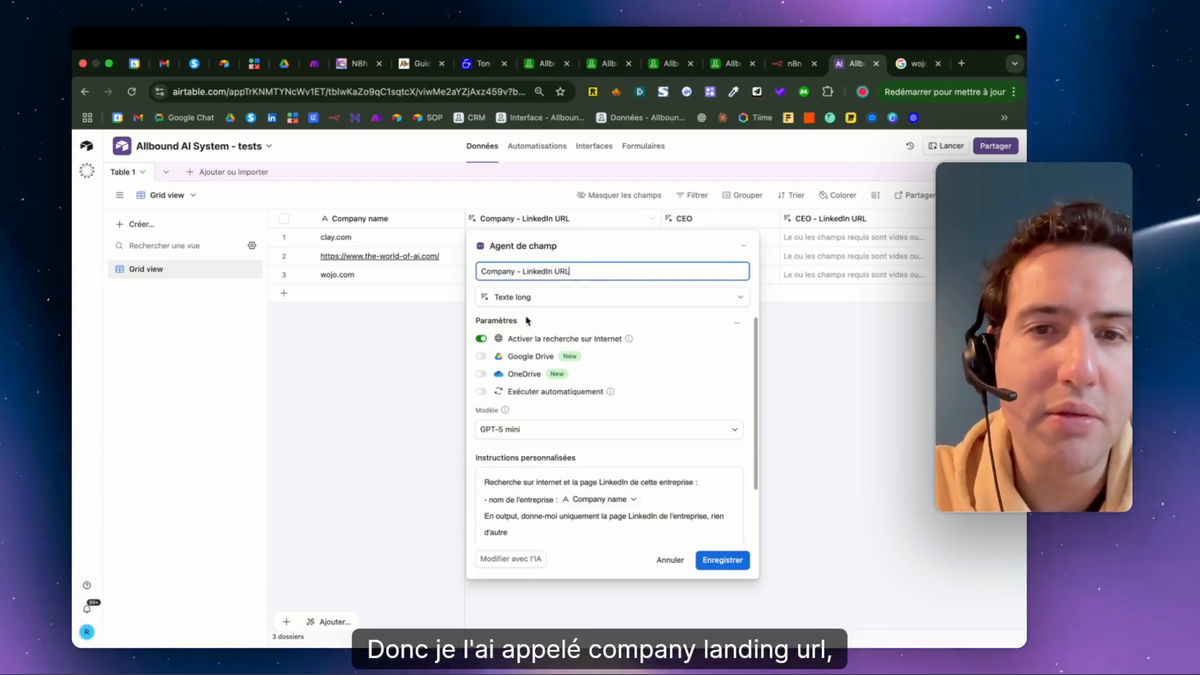
Task: Click the browser reload icon
Action: click(131, 92)
